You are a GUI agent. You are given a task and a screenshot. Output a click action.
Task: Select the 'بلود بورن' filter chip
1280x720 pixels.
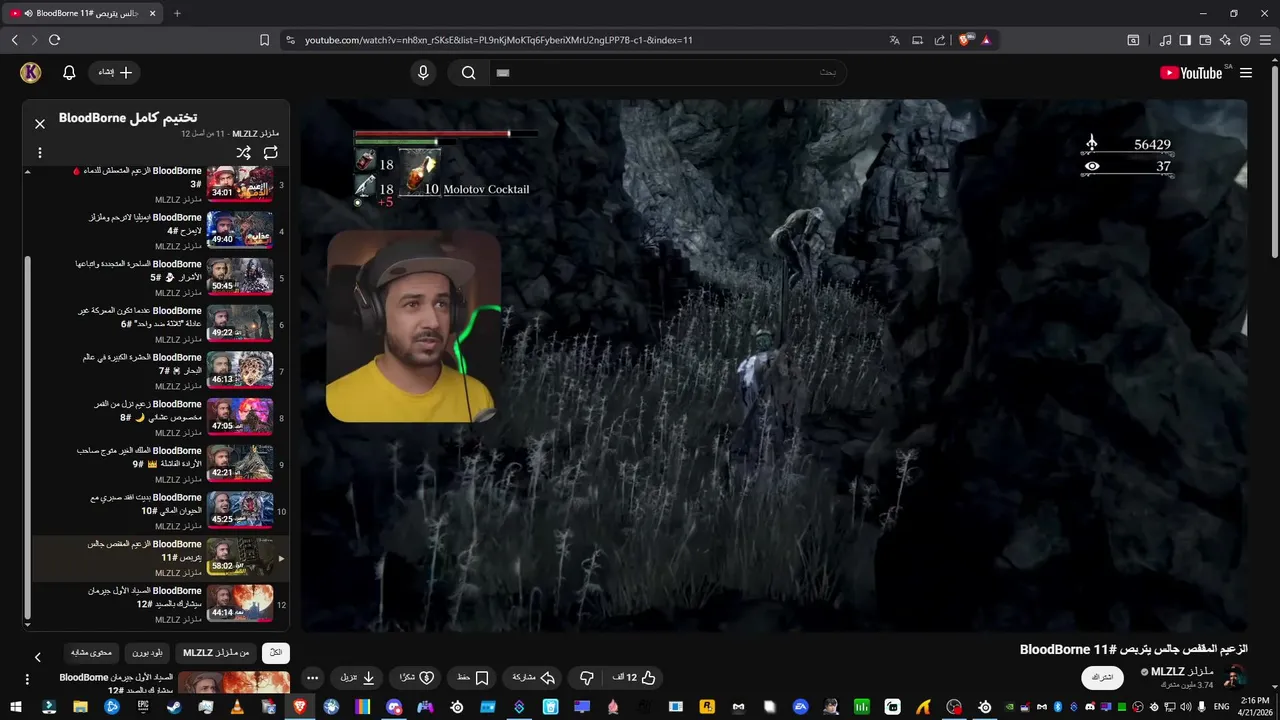[x=147, y=653]
